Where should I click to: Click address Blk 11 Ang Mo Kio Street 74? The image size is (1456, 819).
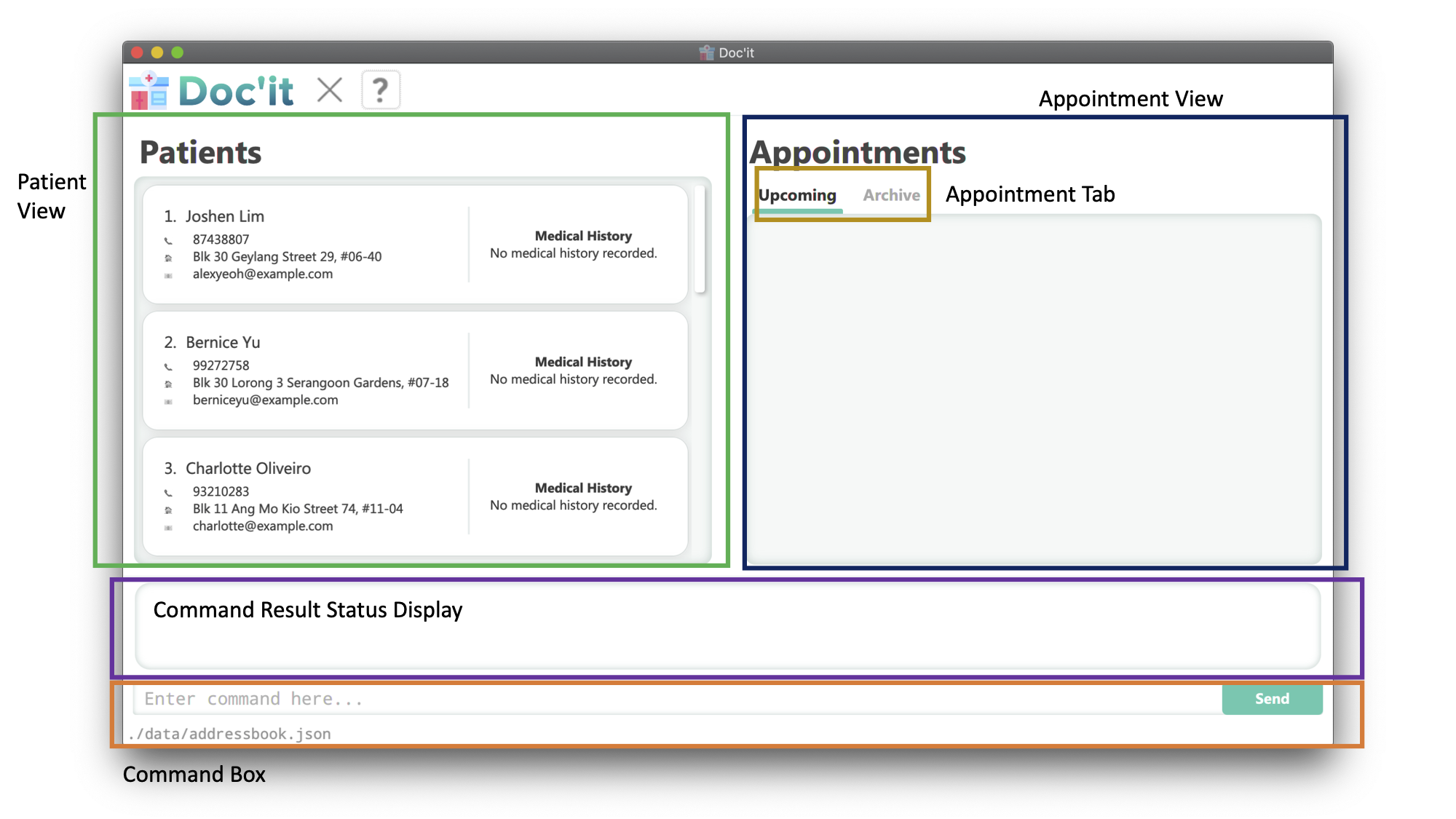click(298, 509)
